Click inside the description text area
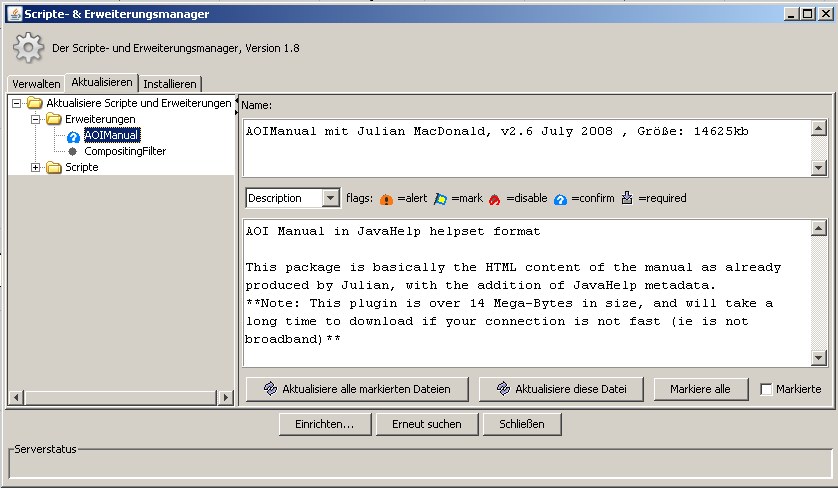Image resolution: width=838 pixels, height=488 pixels. click(x=527, y=293)
